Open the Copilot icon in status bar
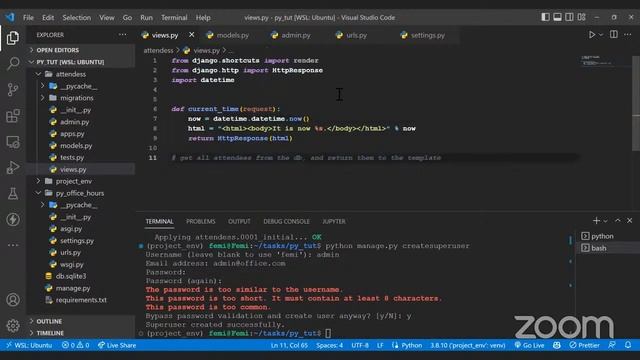This screenshot has height=360, width=640. coord(557,345)
